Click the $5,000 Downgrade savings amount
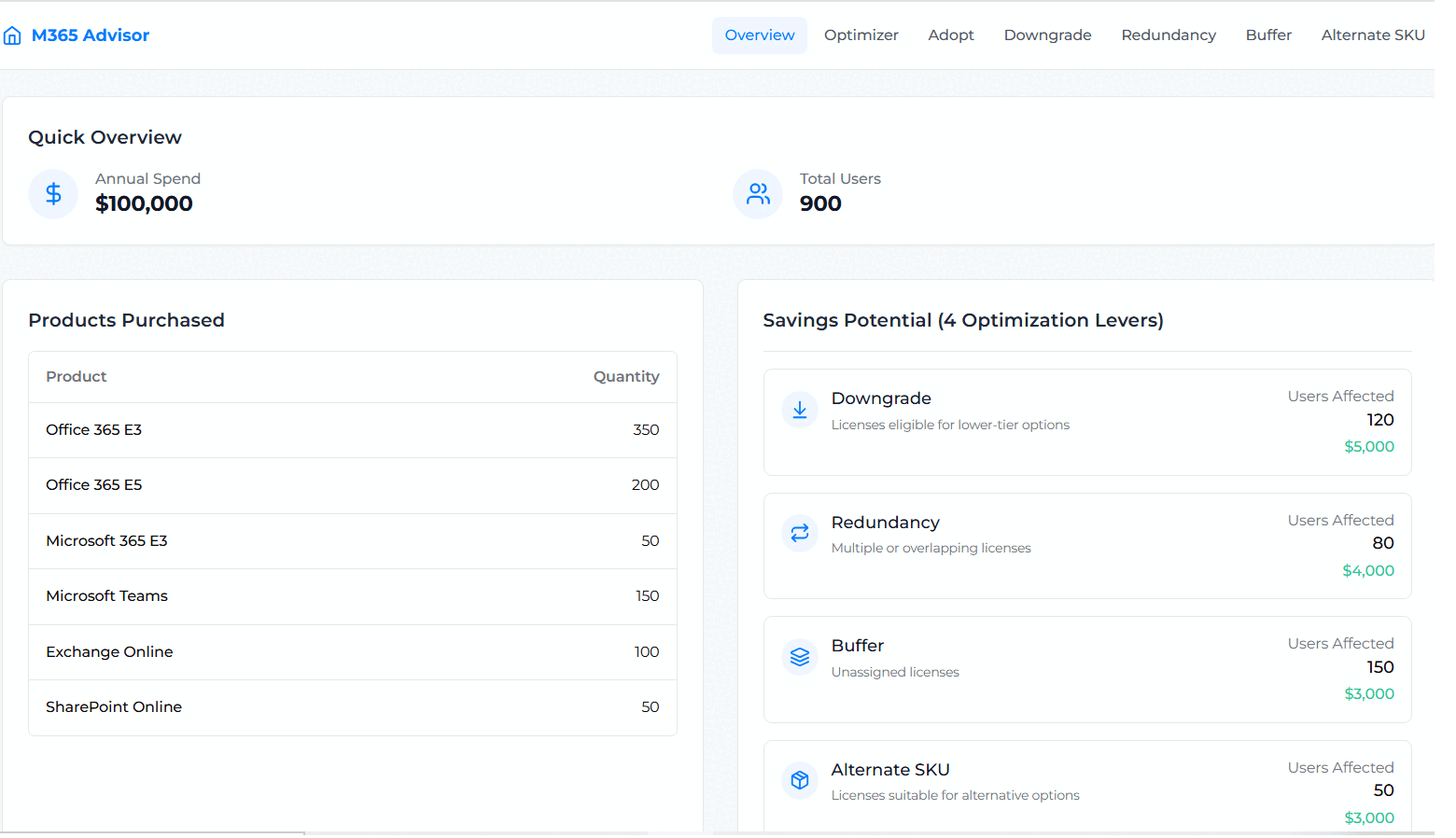This screenshot has width=1456, height=838. [x=1369, y=447]
